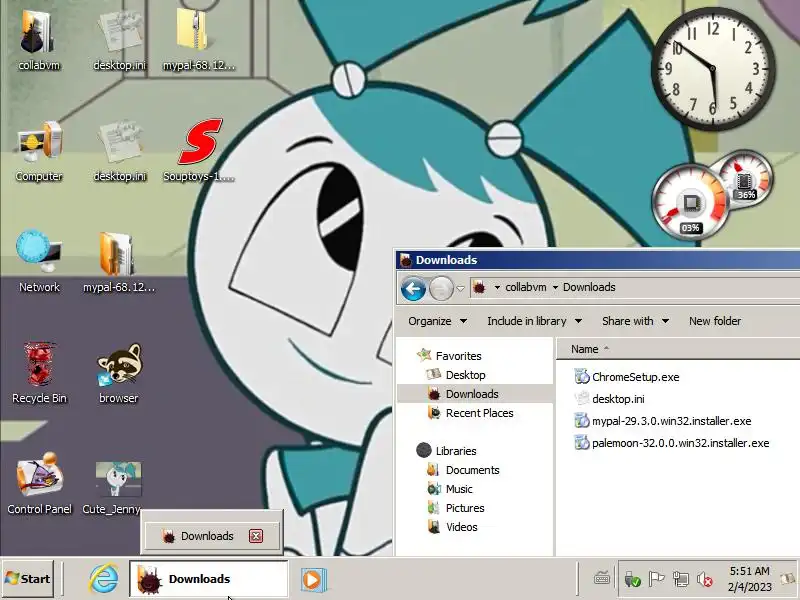Screen dimensions: 800x600
Task: Open the Videos library
Action: [461, 527]
